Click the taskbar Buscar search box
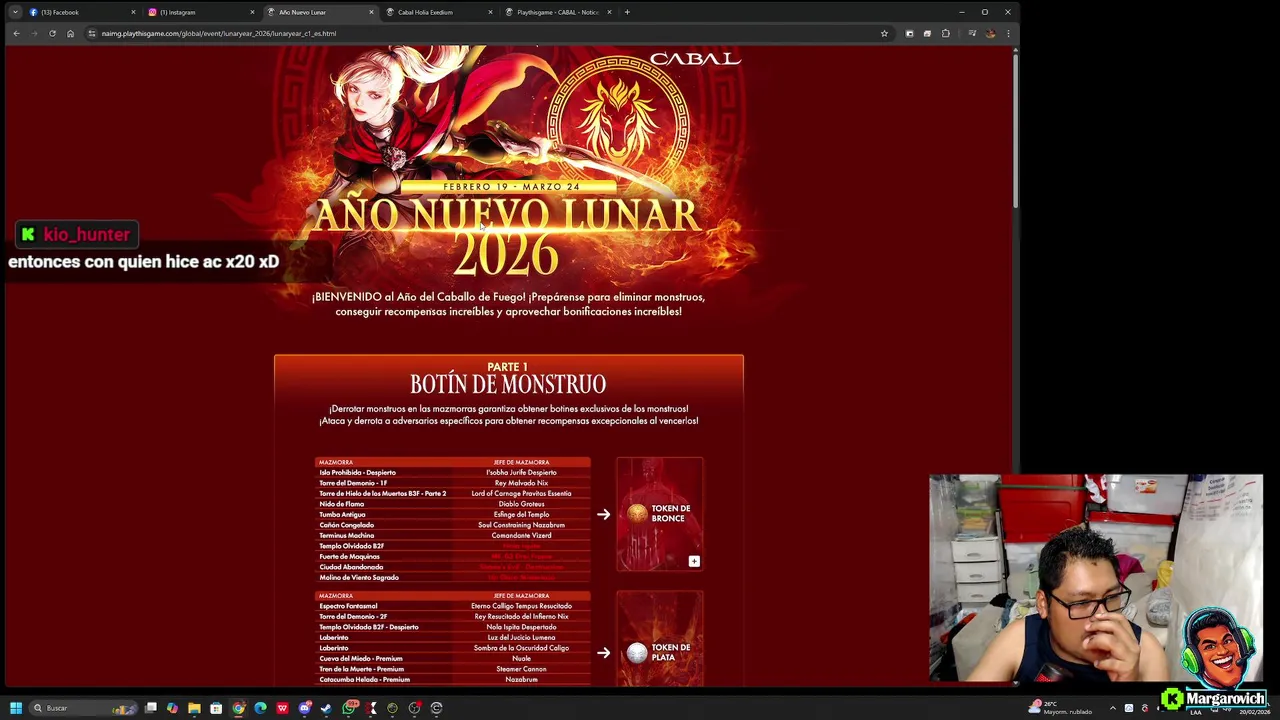Viewport: 1280px width, 720px height. click(84, 708)
